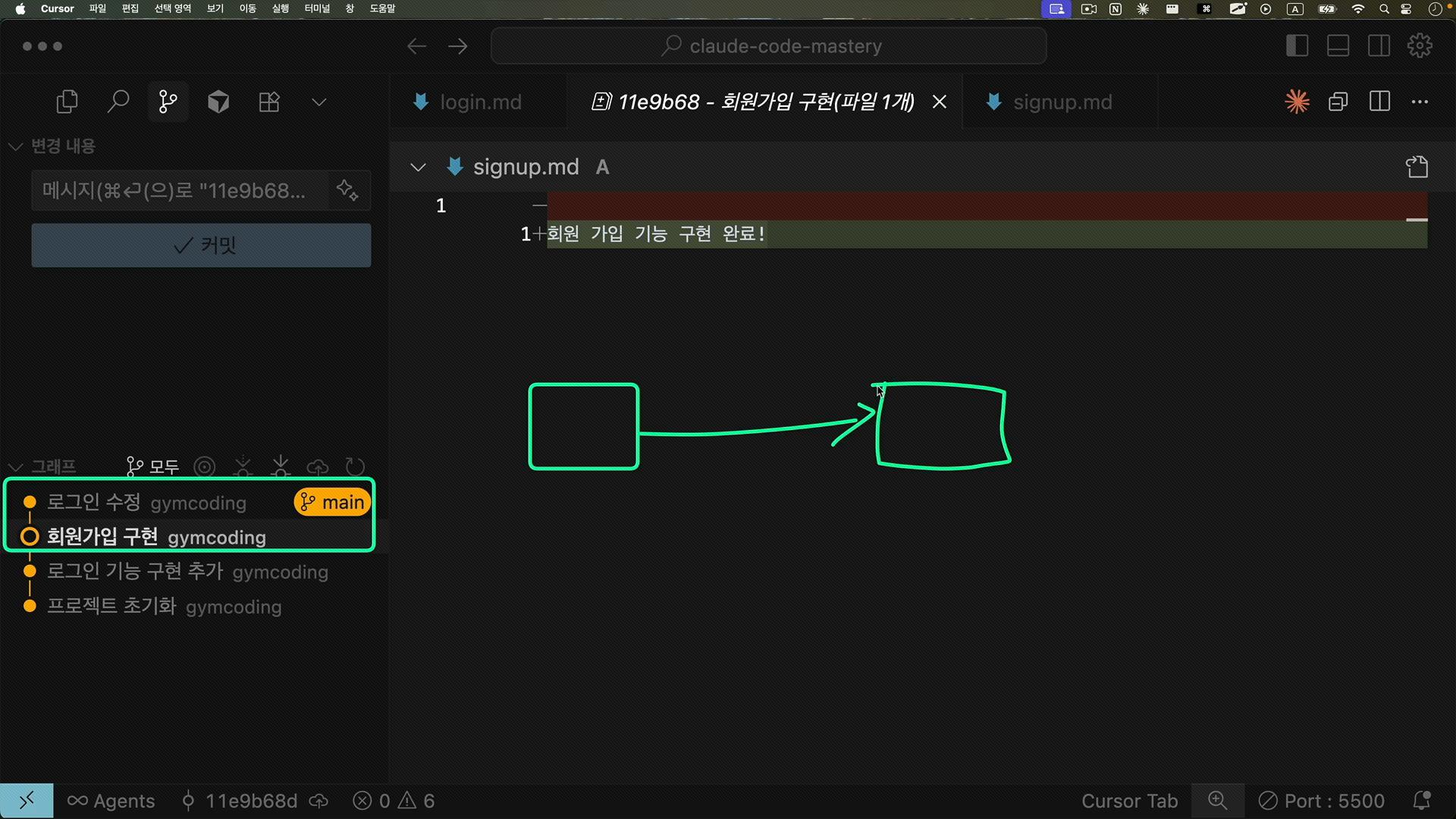Screen dimensions: 1456x819
Task: Collapse the signup.md diff section chevron
Action: tap(418, 167)
